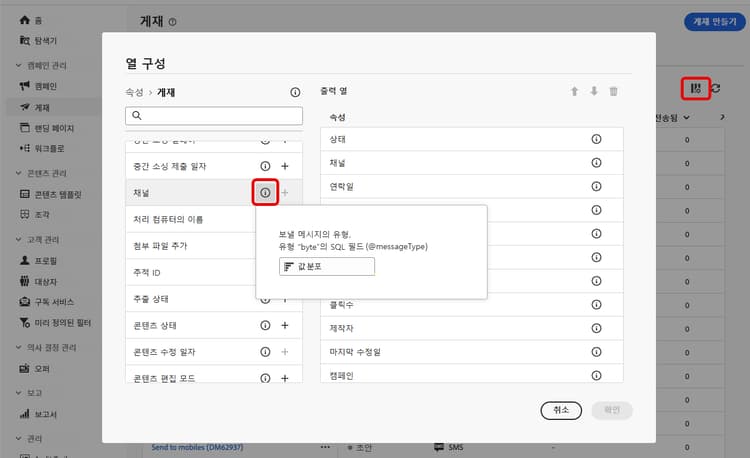Click the 게재 만들기 button
Image resolution: width=750 pixels, height=458 pixels.
click(715, 22)
